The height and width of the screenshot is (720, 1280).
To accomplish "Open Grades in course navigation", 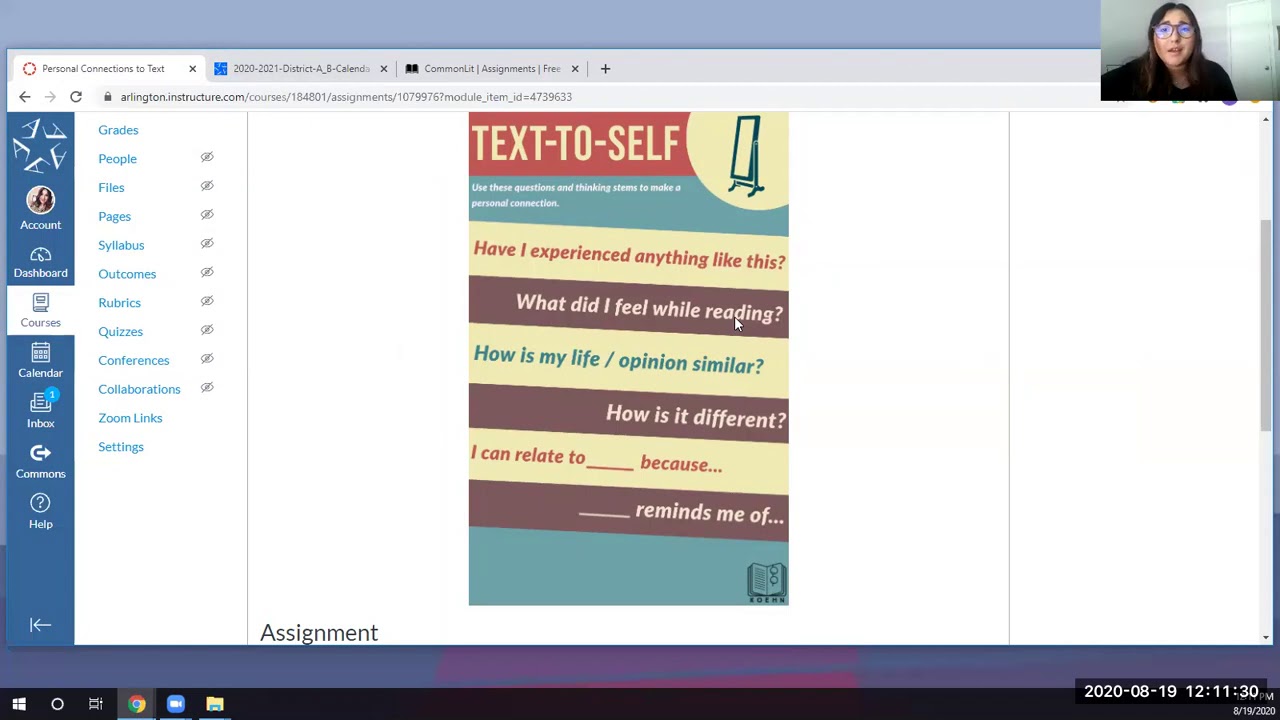I will pos(118,130).
